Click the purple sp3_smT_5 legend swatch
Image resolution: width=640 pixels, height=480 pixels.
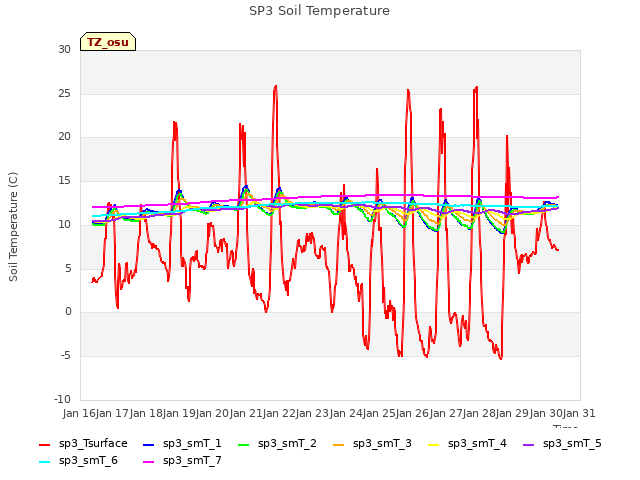coord(529,444)
